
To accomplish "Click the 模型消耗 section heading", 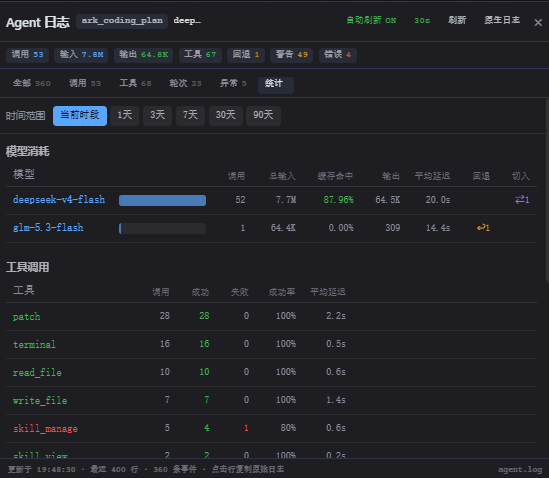I will point(28,151).
